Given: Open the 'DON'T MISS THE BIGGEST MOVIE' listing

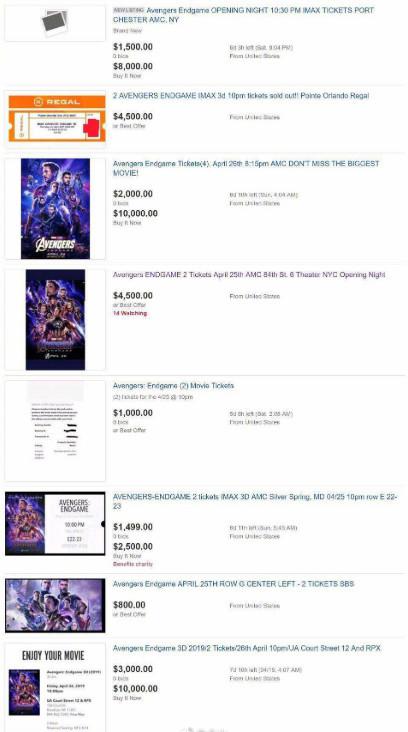Looking at the screenshot, I should pyautogui.click(x=246, y=168).
